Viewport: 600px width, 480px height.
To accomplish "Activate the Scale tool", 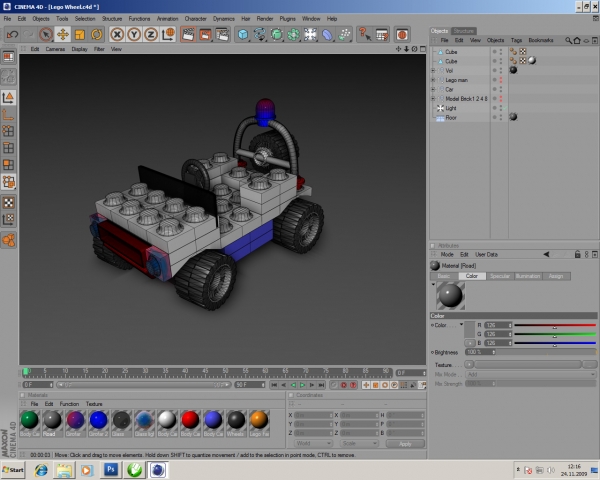I will 80,35.
